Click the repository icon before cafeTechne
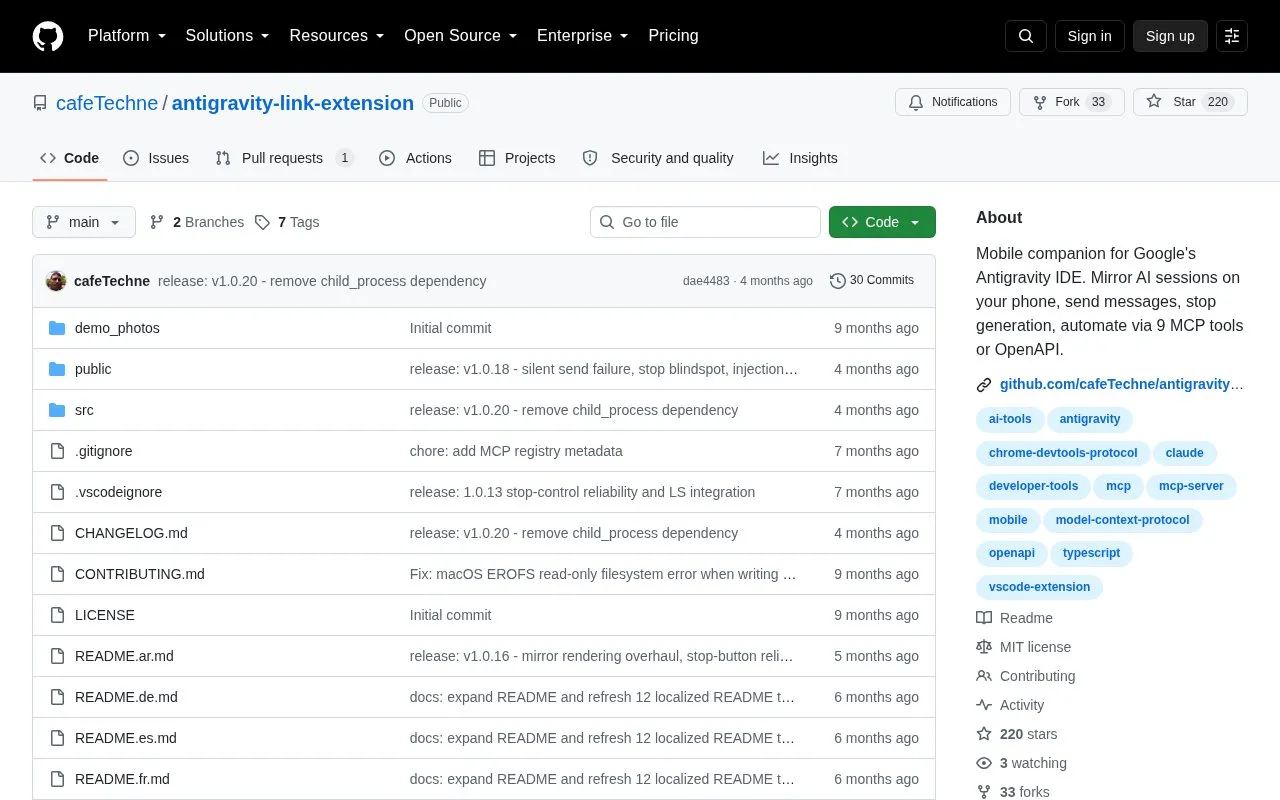This screenshot has height=800, width=1280. click(40, 103)
